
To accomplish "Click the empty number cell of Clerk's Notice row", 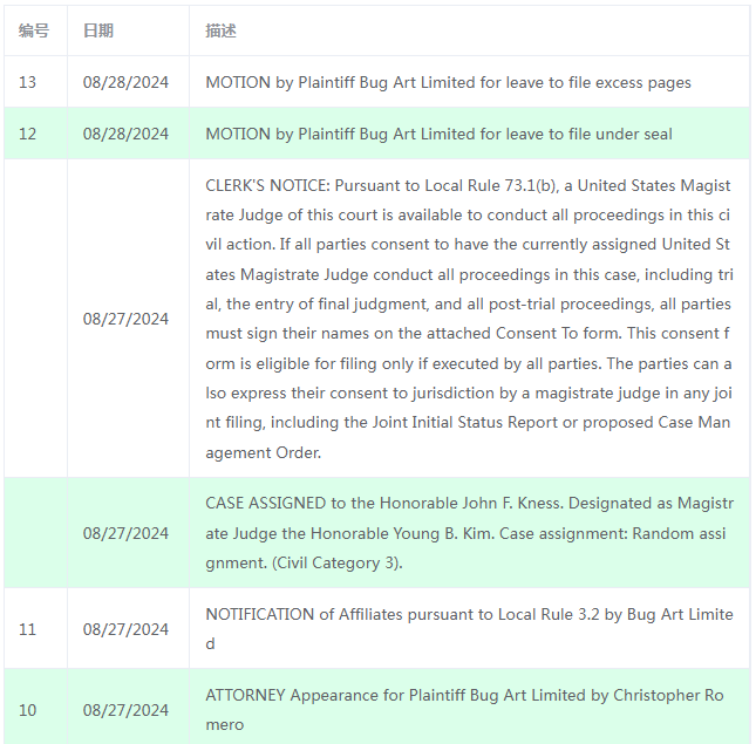I will pos(36,318).
